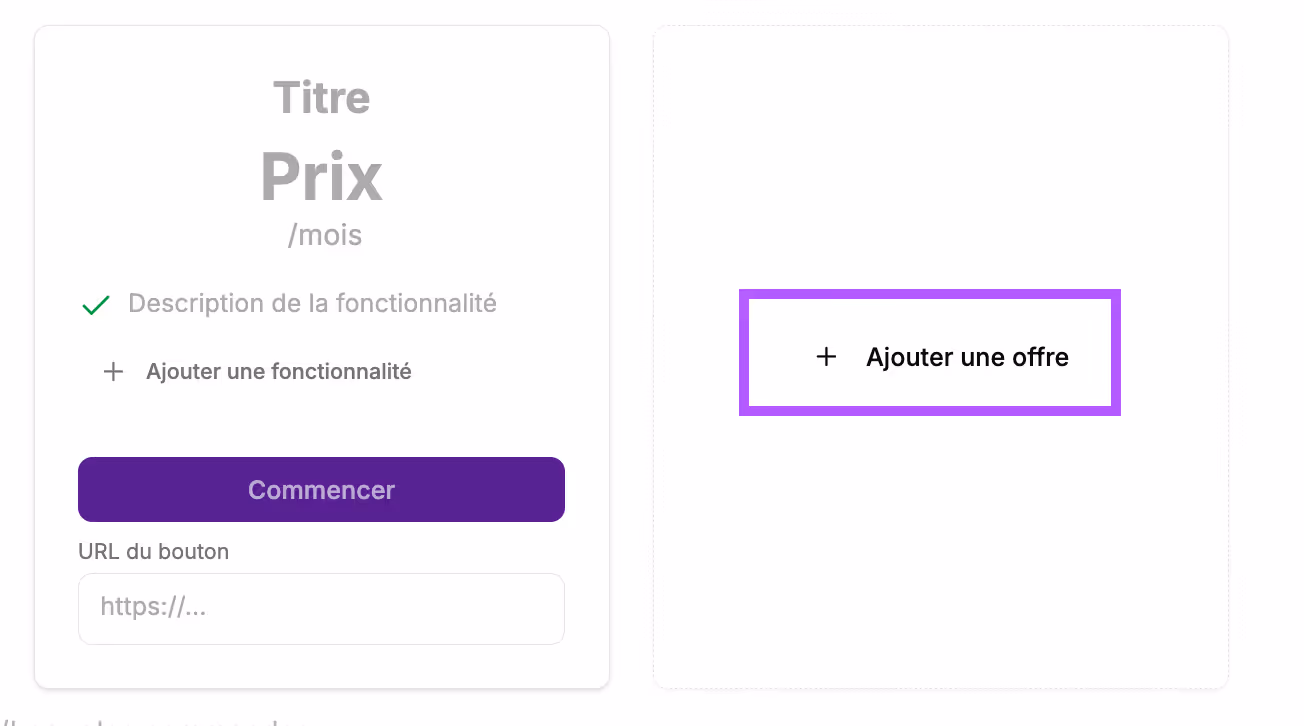Screen dimensions: 1304x726
Task: Focus the https:// URL input field
Action: 321,609
